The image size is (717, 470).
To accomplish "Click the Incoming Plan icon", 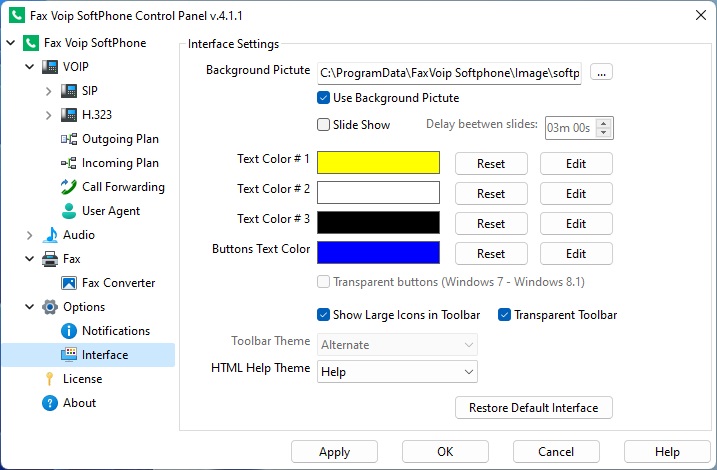I will [x=69, y=162].
